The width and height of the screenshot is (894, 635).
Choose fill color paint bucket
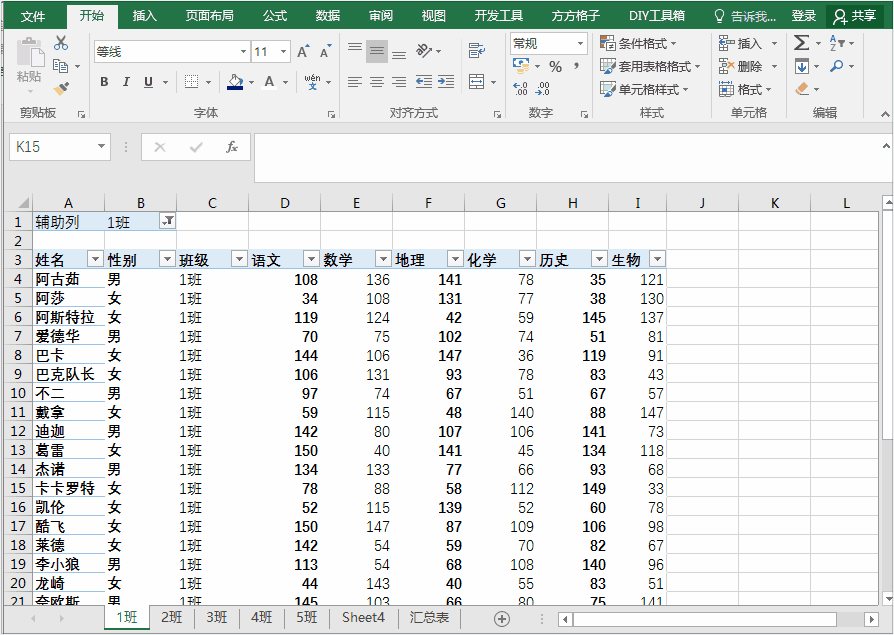coord(235,82)
